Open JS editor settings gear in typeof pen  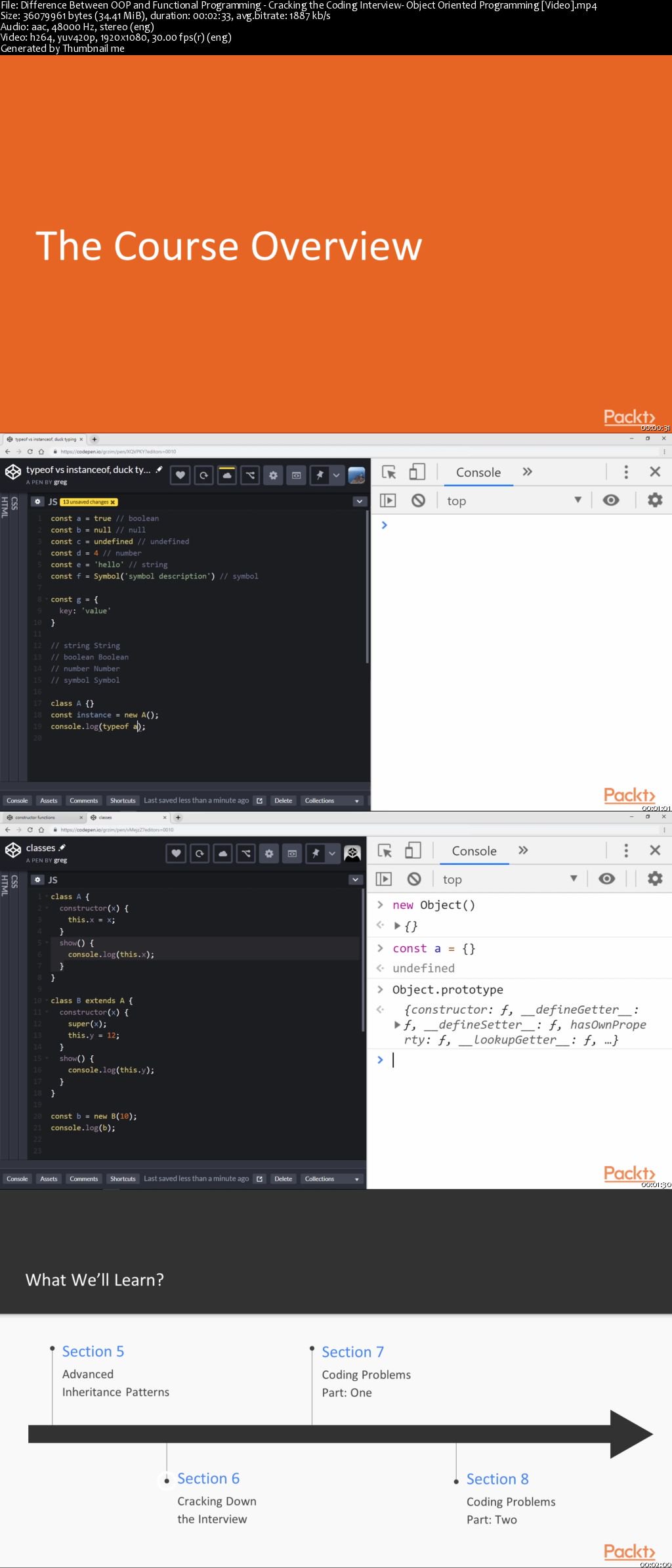[37, 502]
